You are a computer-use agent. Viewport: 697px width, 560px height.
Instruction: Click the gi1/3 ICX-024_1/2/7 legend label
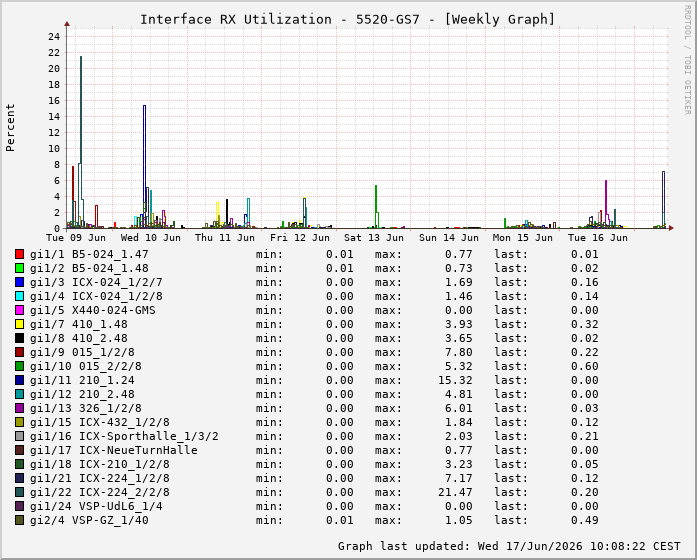[x=96, y=282]
